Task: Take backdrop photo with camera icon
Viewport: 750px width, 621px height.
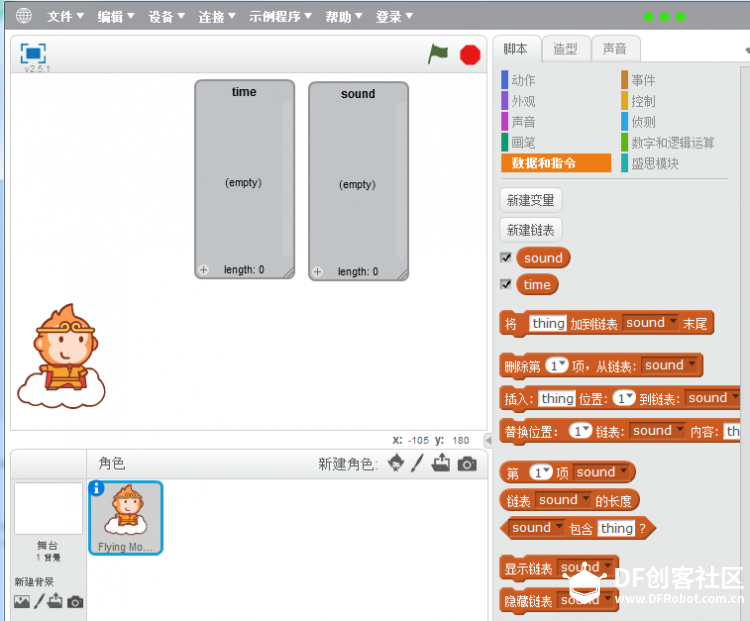Action: tap(75, 601)
